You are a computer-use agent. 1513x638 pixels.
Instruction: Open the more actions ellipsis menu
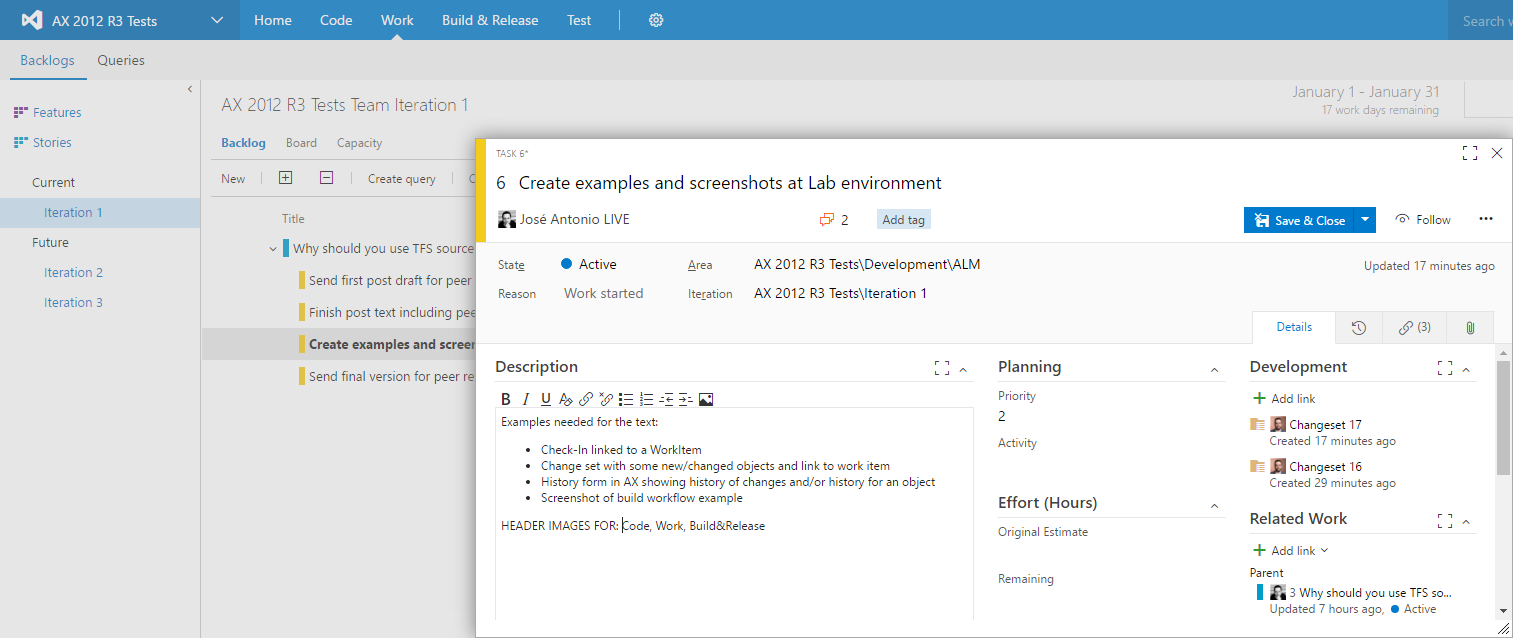[1486, 219]
